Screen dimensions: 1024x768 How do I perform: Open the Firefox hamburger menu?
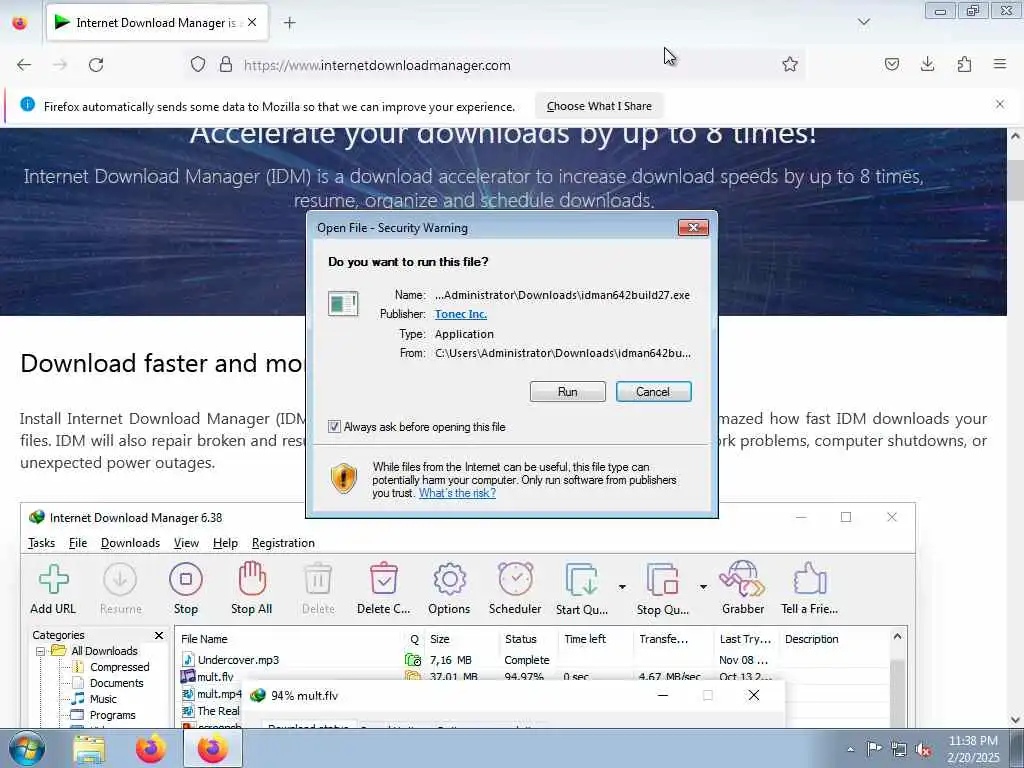[1000, 64]
